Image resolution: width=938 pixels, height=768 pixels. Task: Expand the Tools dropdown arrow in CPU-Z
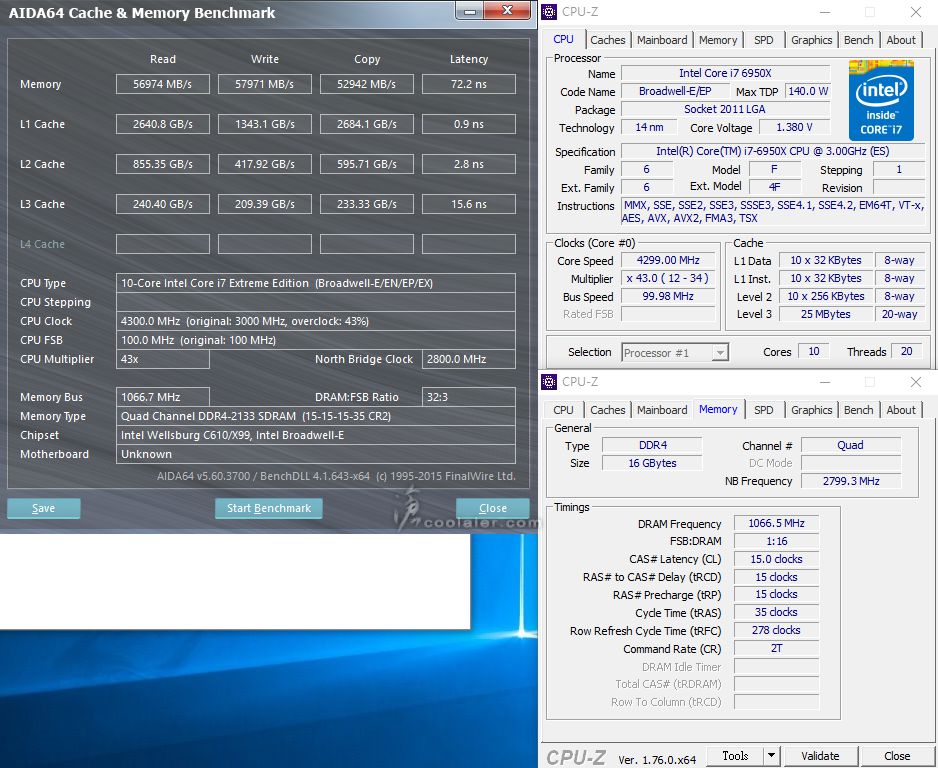(x=771, y=756)
